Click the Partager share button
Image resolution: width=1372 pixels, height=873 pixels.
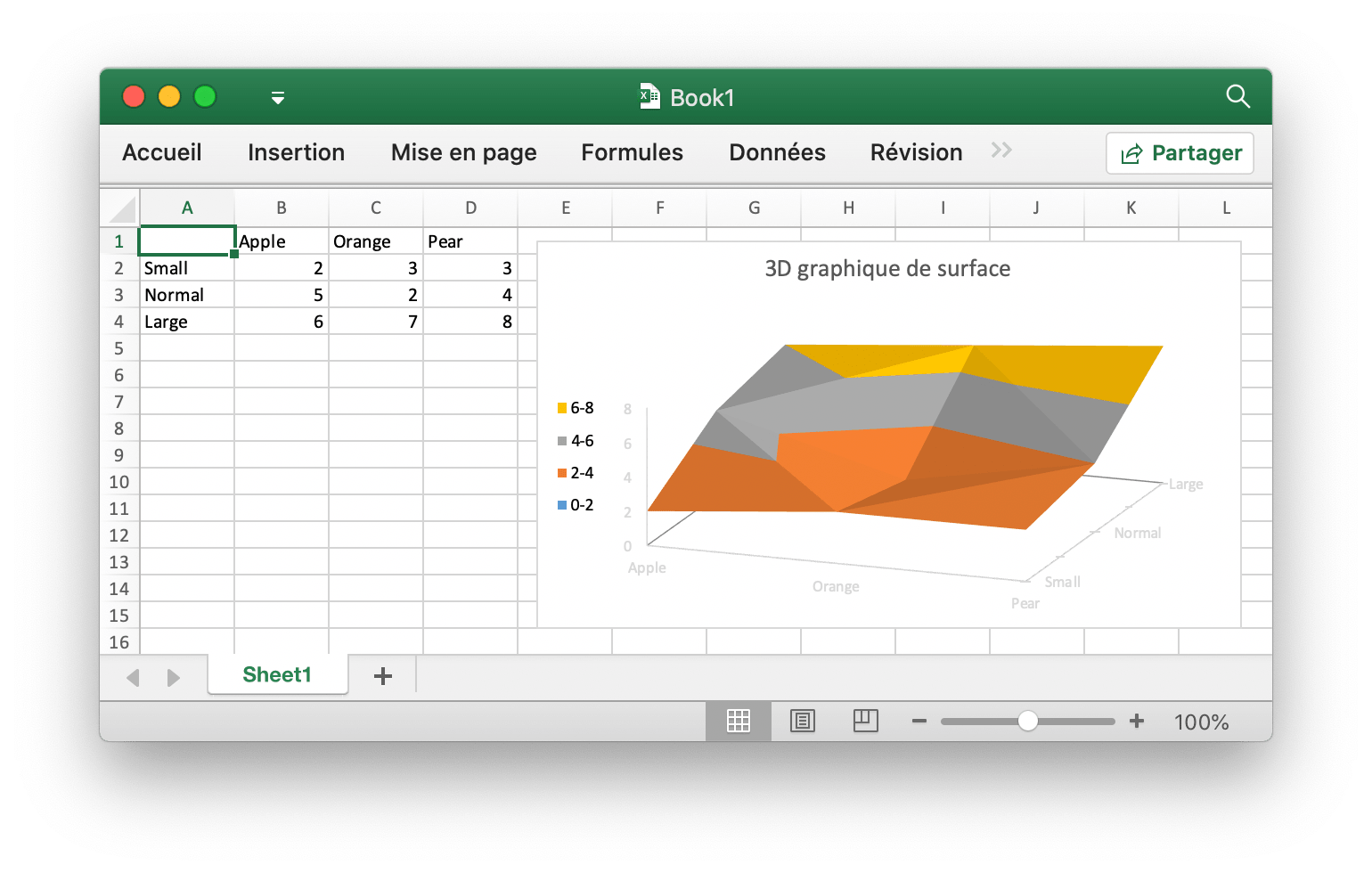coord(1180,153)
